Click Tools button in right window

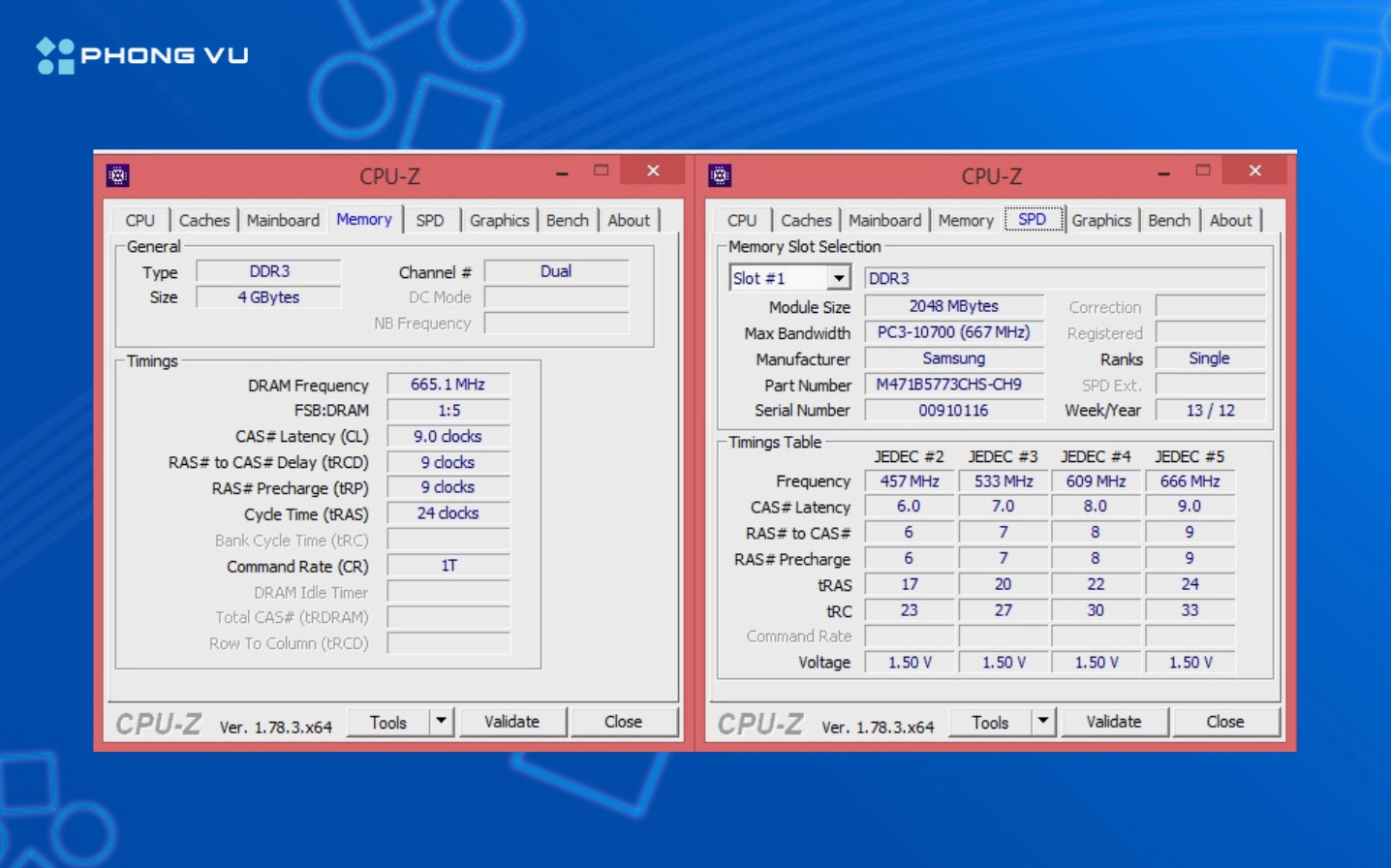click(990, 722)
